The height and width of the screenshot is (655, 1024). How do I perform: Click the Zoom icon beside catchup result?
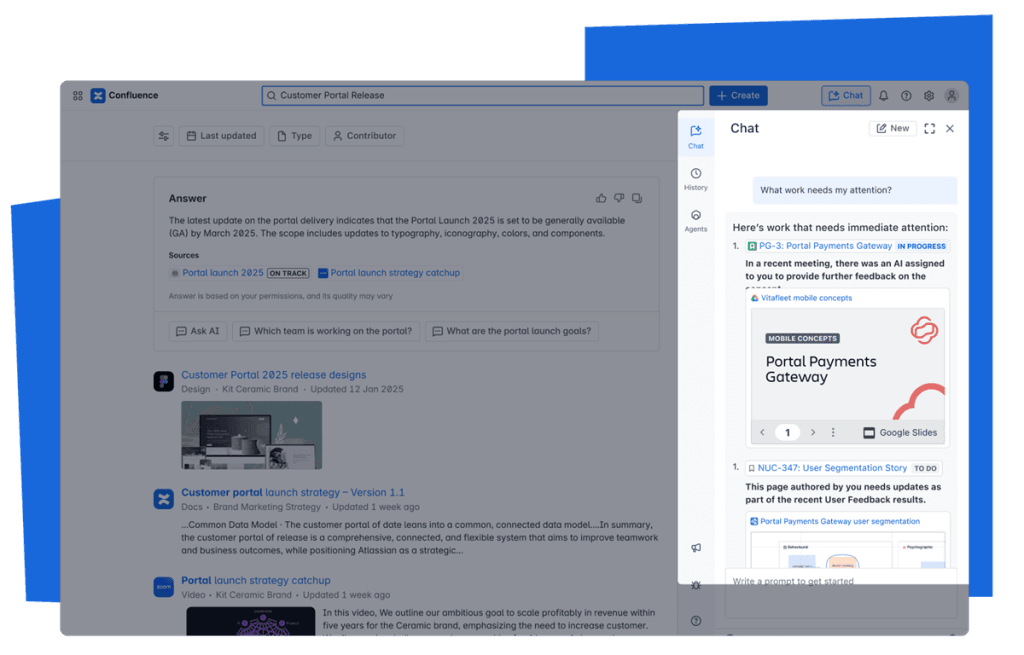click(163, 586)
